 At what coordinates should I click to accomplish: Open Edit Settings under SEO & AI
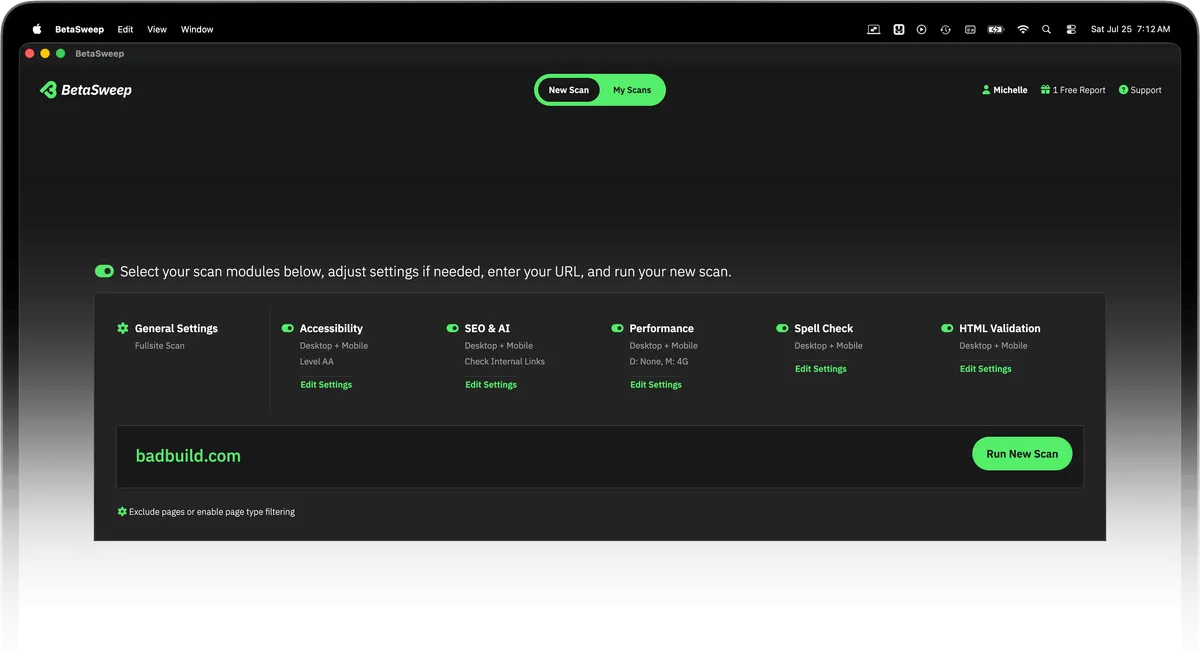click(x=491, y=385)
